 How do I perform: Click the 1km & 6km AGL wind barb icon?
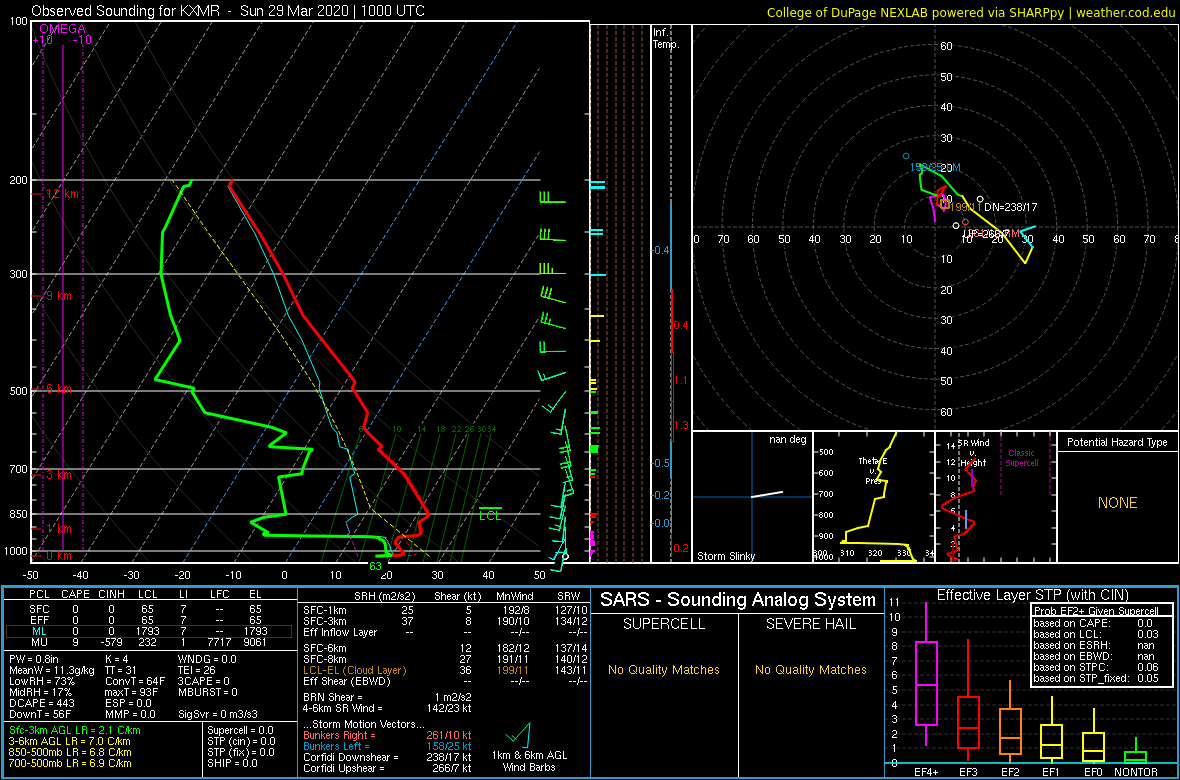[518, 733]
